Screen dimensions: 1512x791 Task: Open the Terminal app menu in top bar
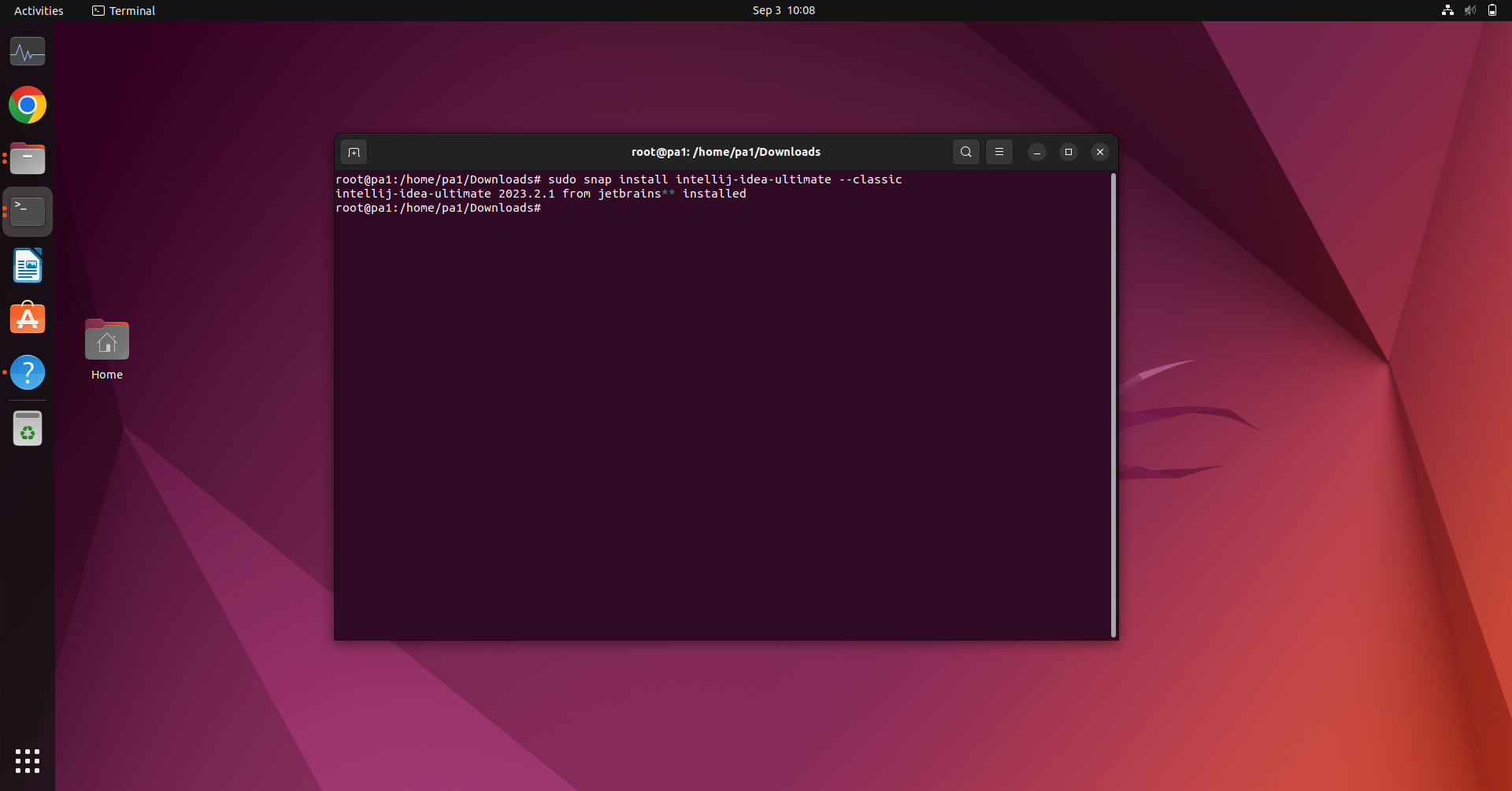pyautogui.click(x=124, y=10)
